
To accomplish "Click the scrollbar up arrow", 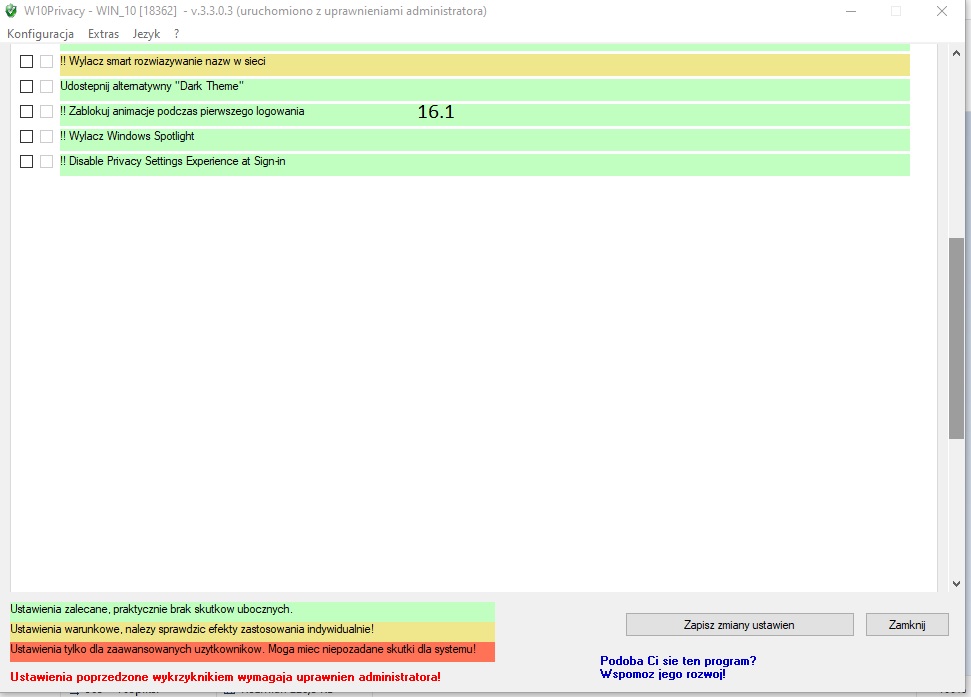I will click(x=956, y=54).
